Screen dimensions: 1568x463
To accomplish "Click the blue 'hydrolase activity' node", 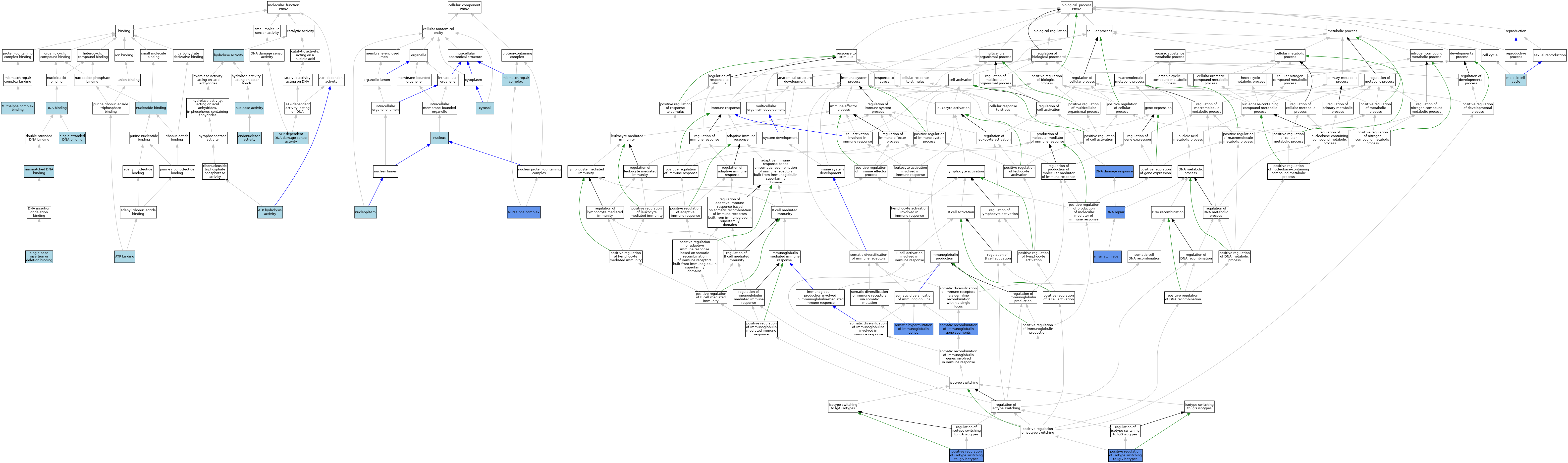I will 228,55.
